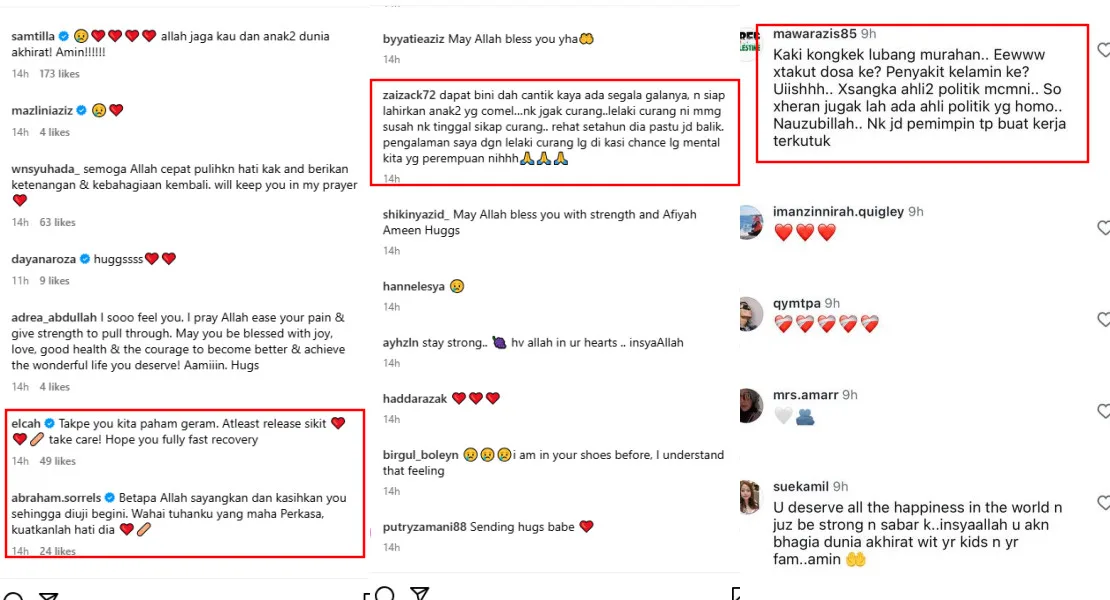
Task: Heart suekamil's comment
Action: 1103,502
